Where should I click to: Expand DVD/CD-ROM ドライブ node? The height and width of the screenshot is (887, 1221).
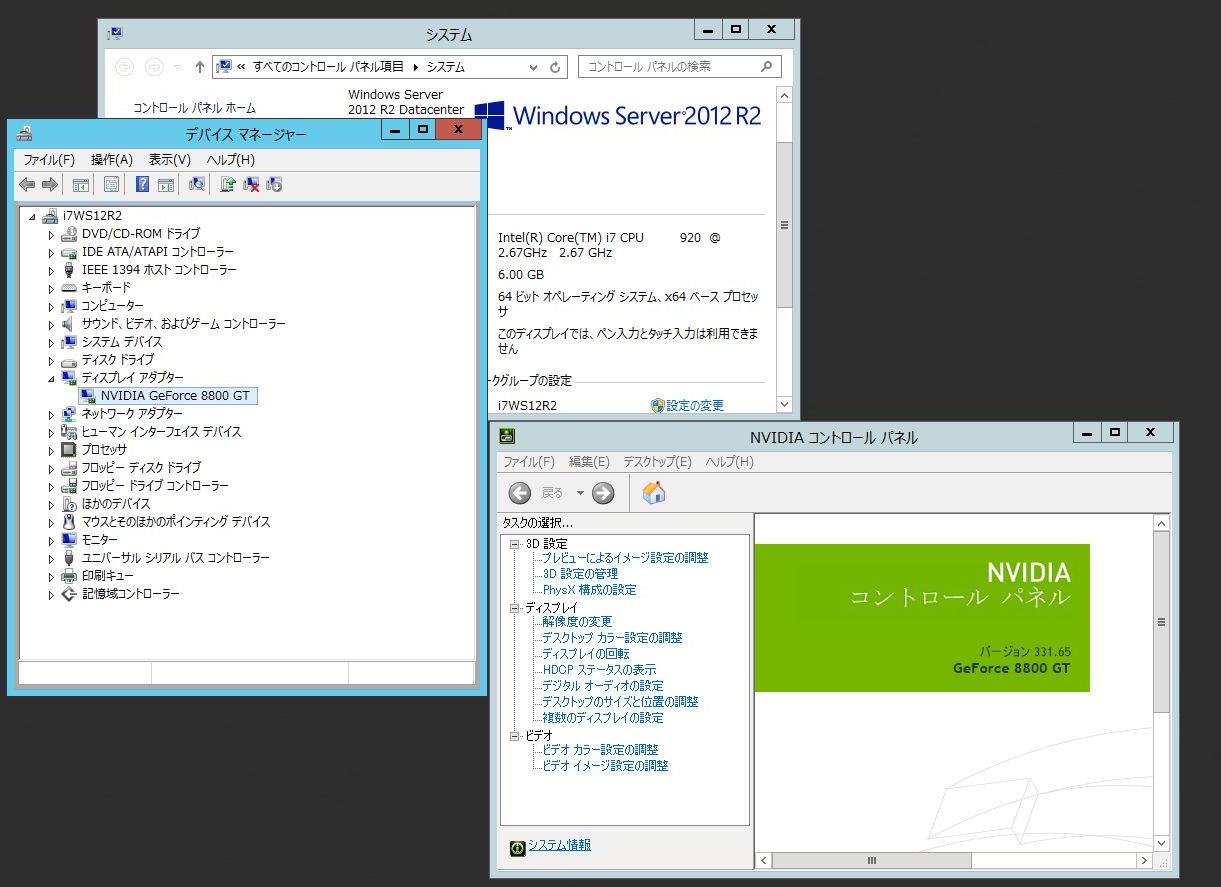click(x=52, y=234)
